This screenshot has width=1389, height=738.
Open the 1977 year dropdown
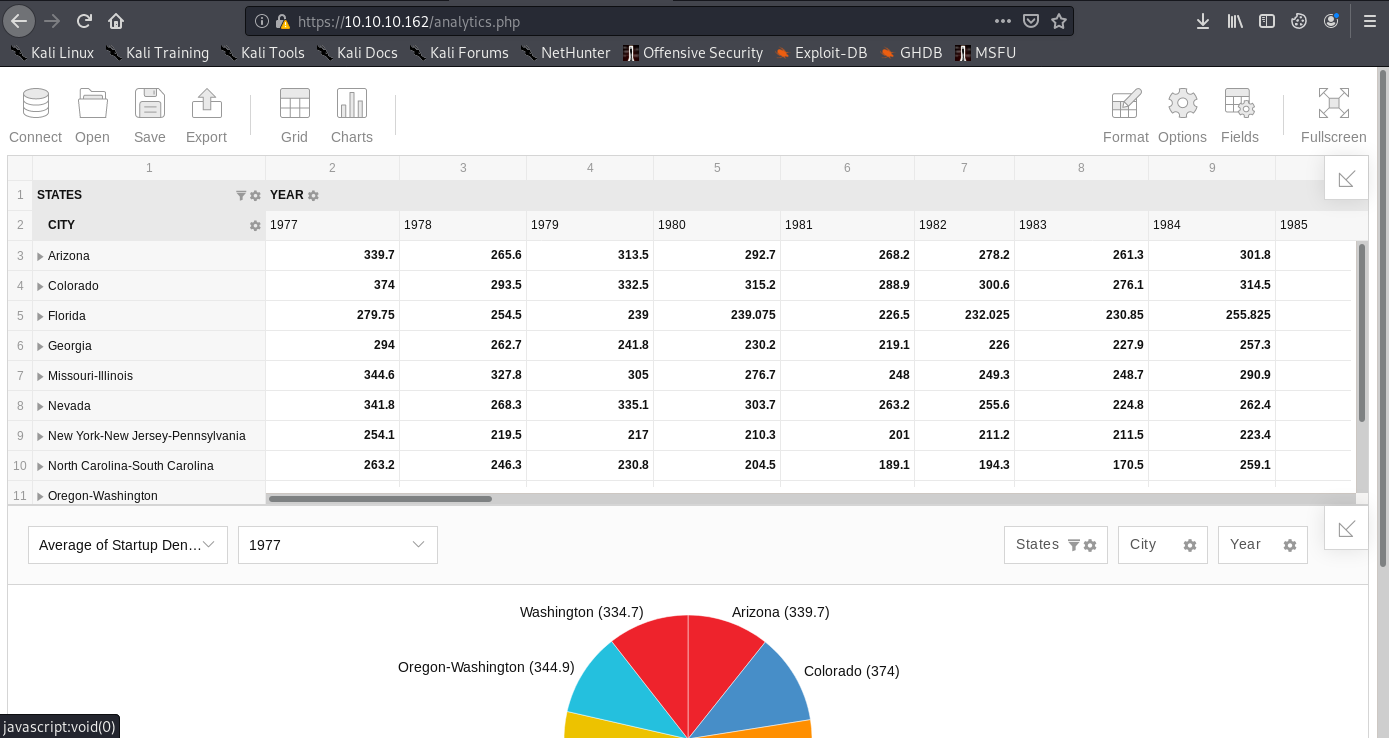(x=338, y=545)
